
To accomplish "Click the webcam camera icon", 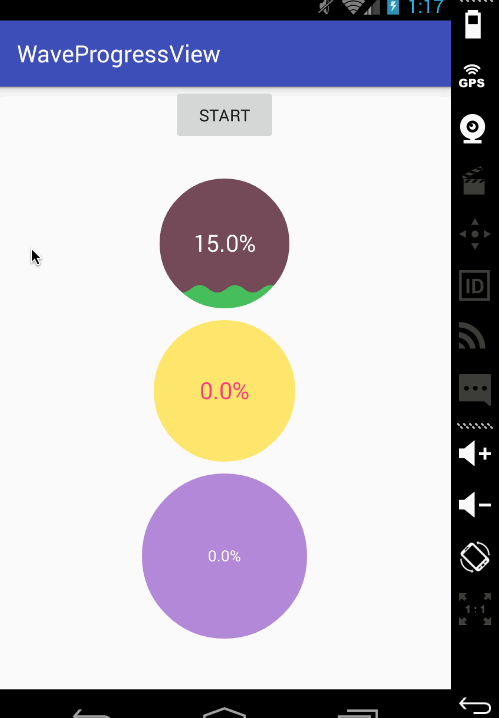I will [473, 129].
